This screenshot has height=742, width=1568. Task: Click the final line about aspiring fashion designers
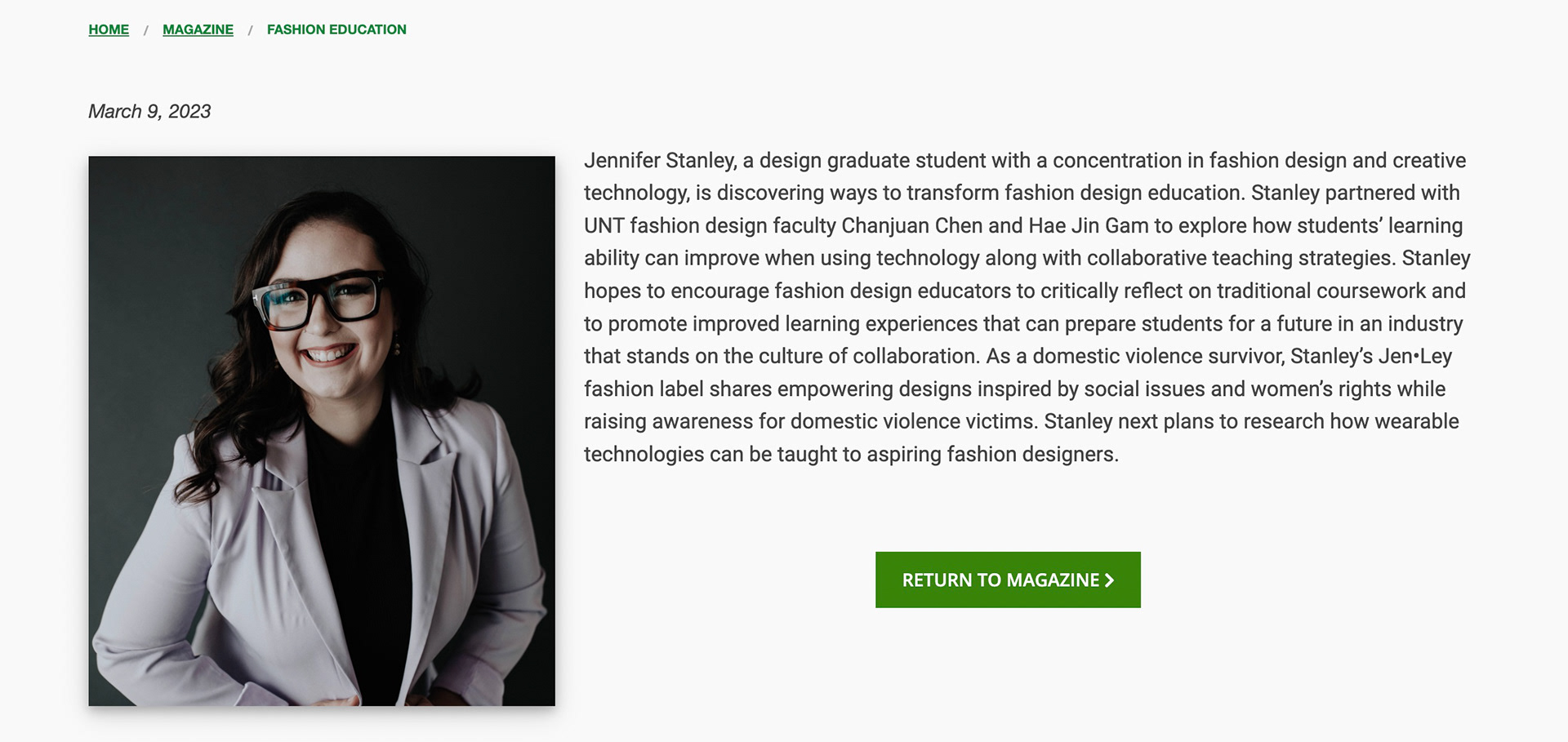(851, 455)
